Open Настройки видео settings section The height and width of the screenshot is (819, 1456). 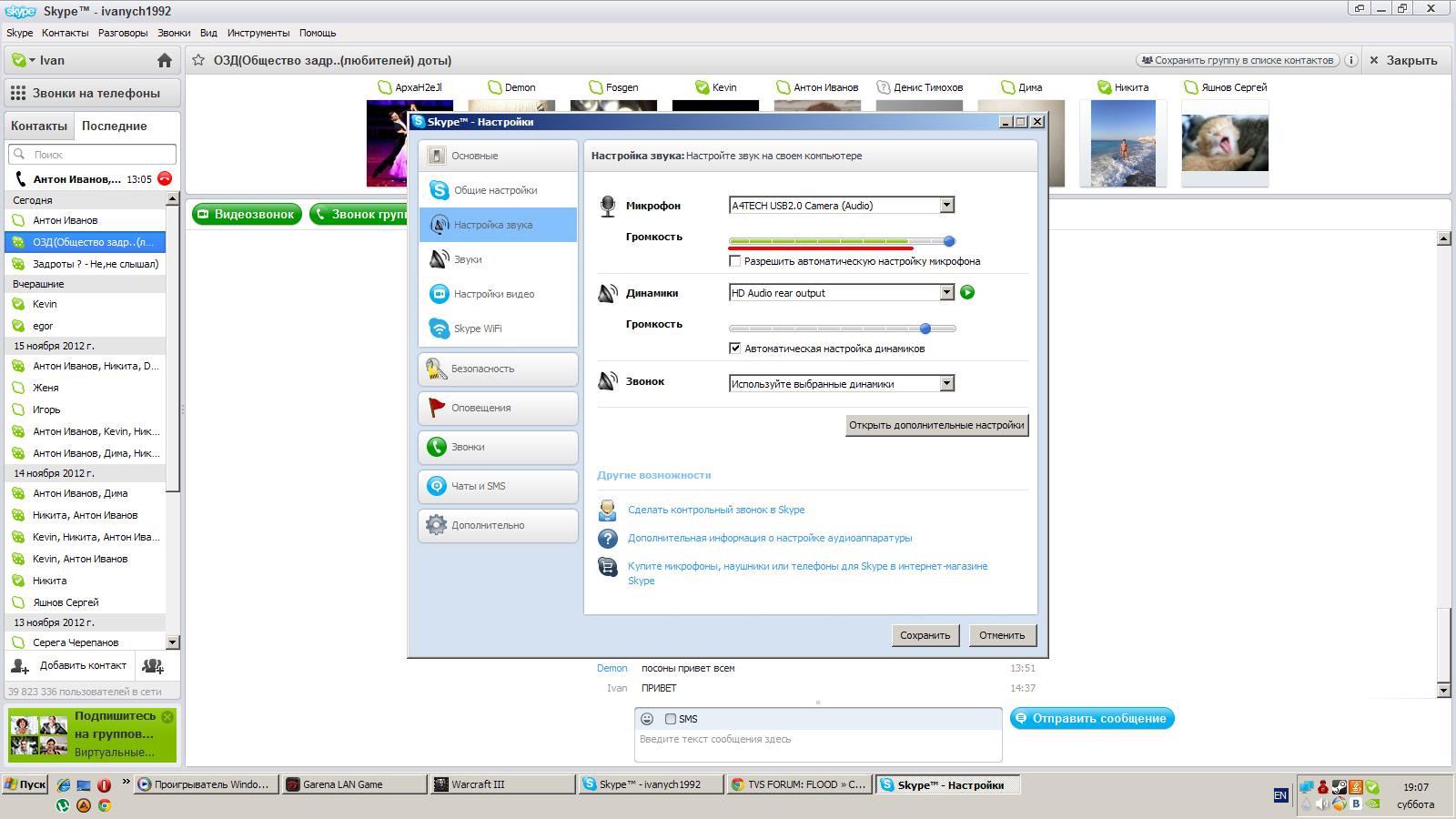pyautogui.click(x=499, y=294)
